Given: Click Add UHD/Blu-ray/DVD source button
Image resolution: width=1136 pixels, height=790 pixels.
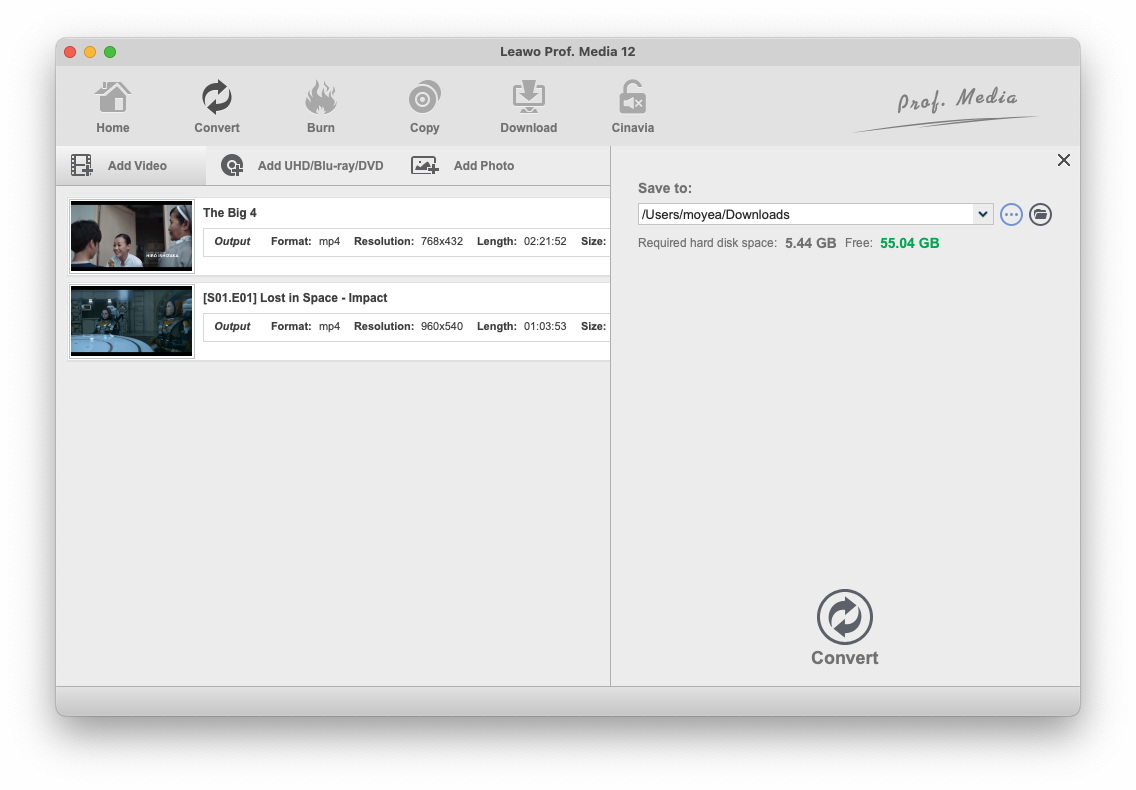Looking at the screenshot, I should 303,166.
